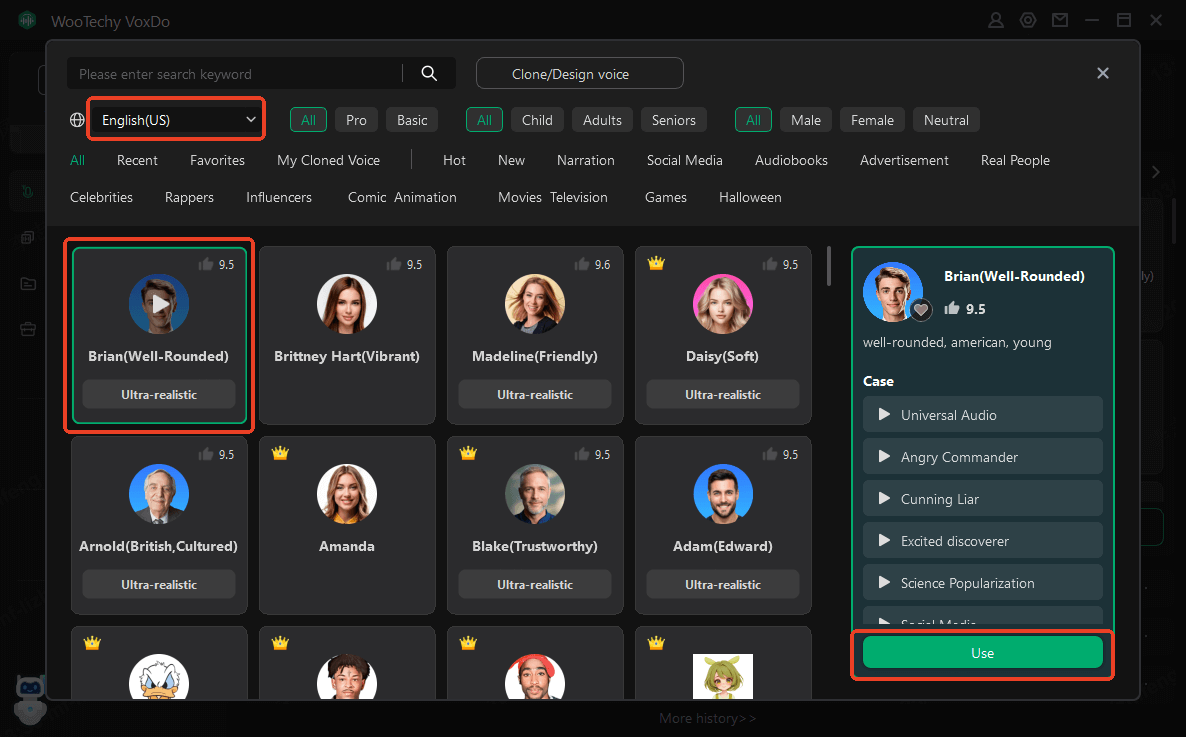Screen dimensions: 1186x737
Task: Filter voices by Seniors age group
Action: 673,120
